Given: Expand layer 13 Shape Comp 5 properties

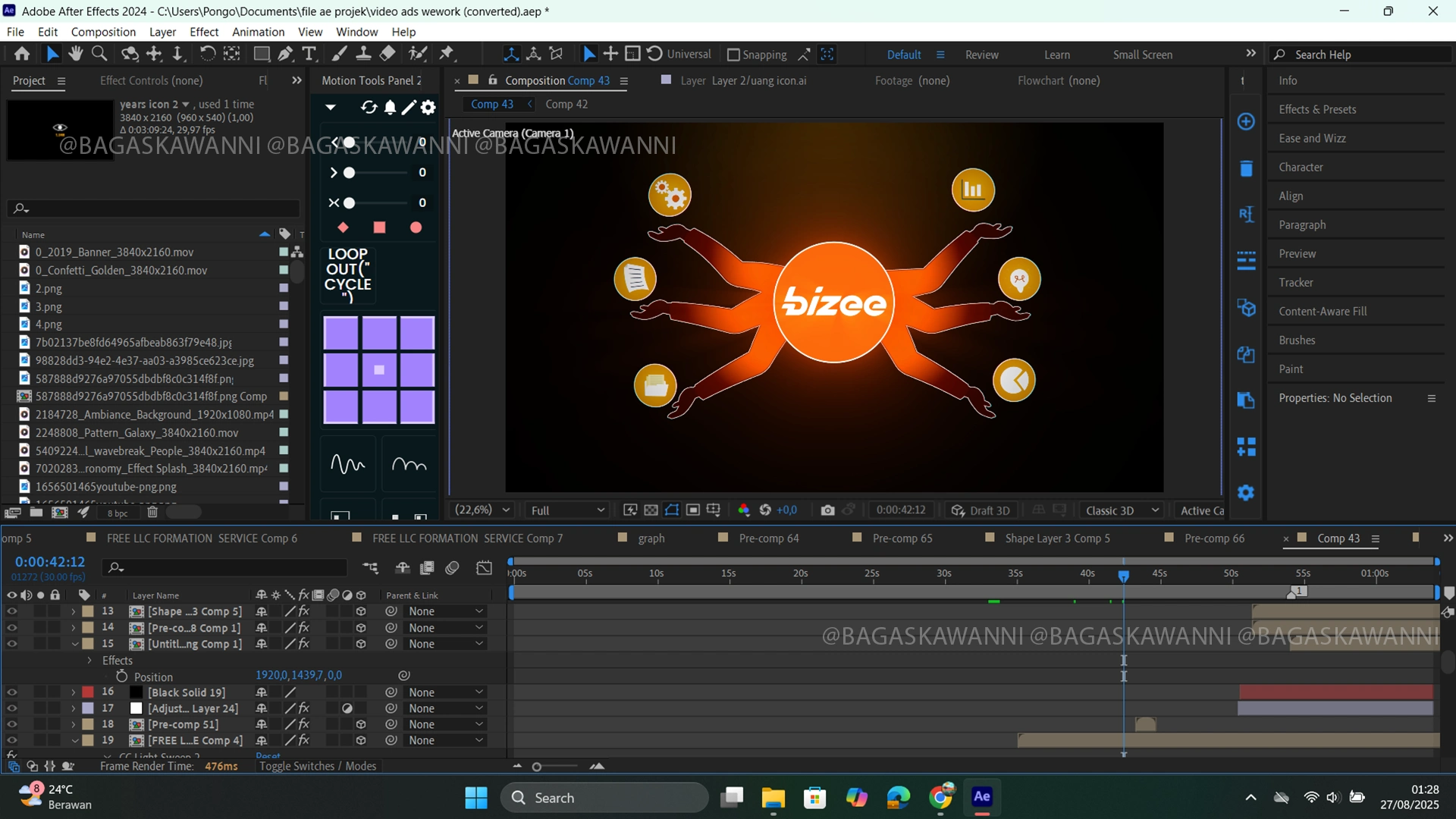Looking at the screenshot, I should click(x=74, y=611).
